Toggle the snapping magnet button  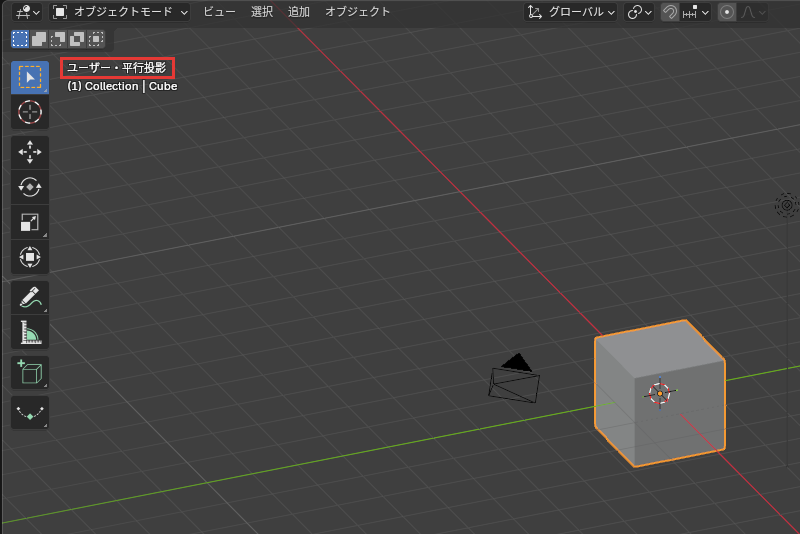point(669,12)
